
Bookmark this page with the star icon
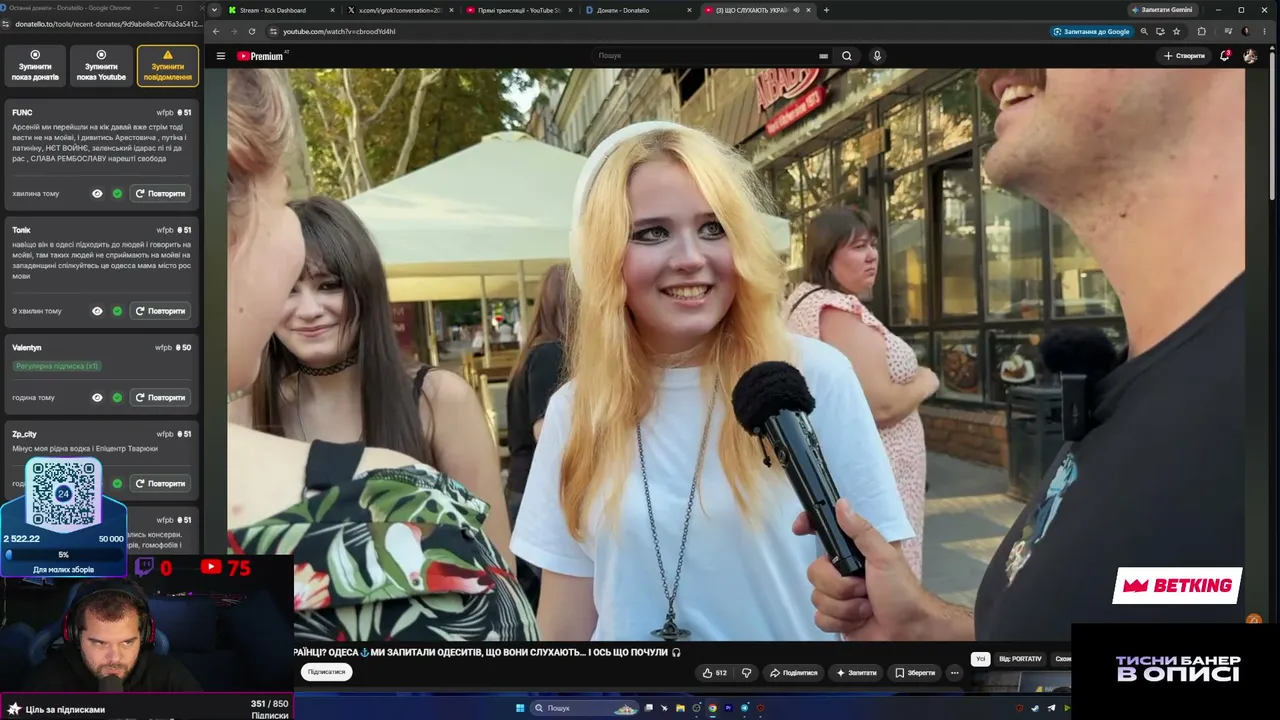point(1176,31)
